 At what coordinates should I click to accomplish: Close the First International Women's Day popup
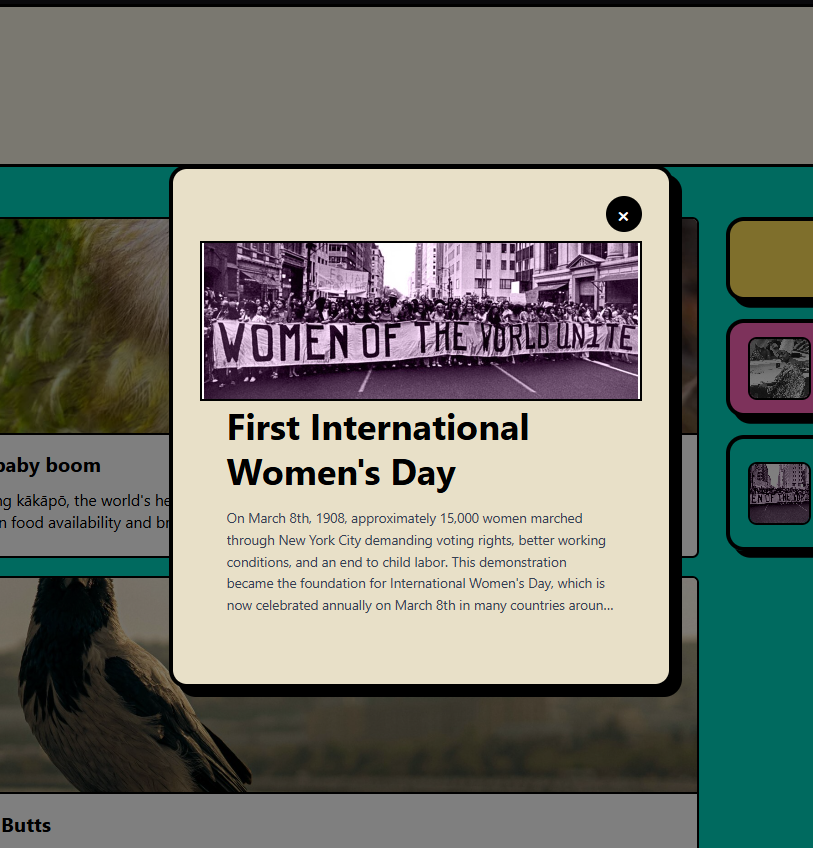click(x=624, y=214)
